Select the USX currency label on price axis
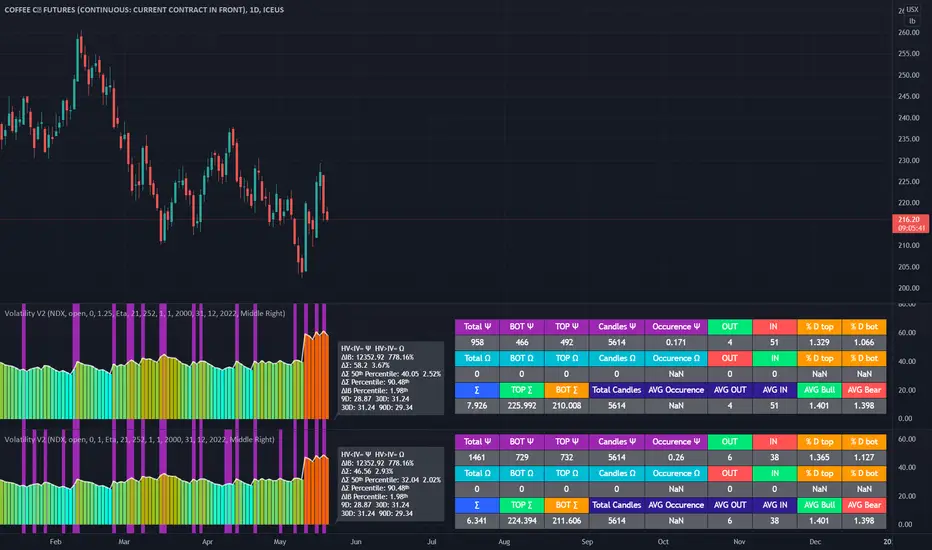932x550 pixels. 912,10
